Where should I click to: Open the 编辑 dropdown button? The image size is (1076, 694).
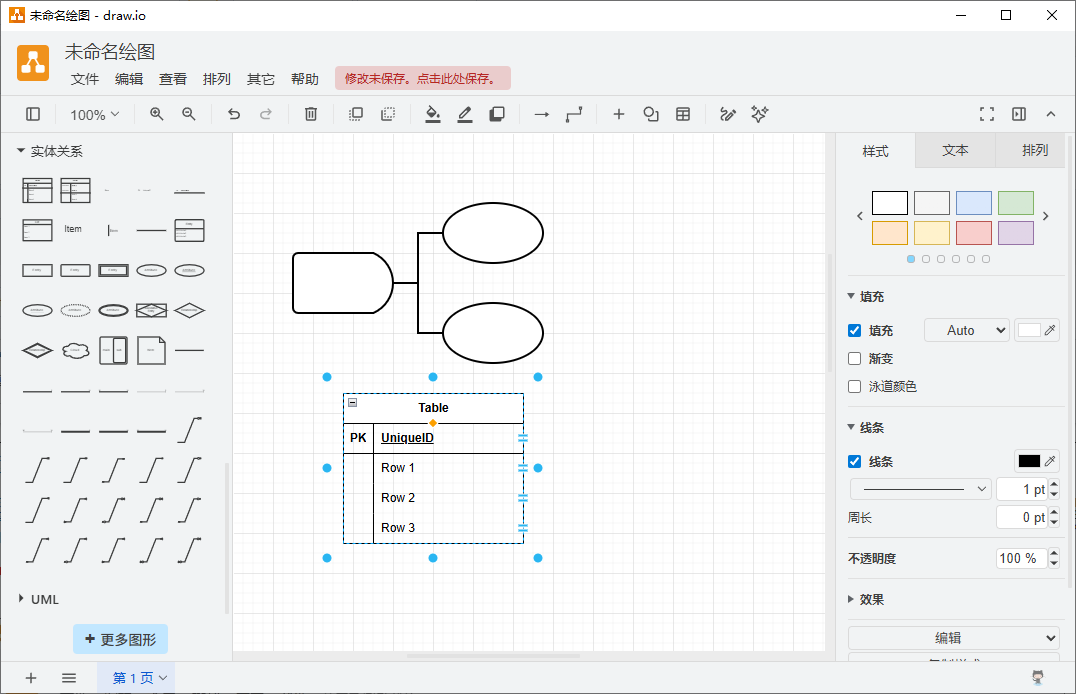[953, 638]
